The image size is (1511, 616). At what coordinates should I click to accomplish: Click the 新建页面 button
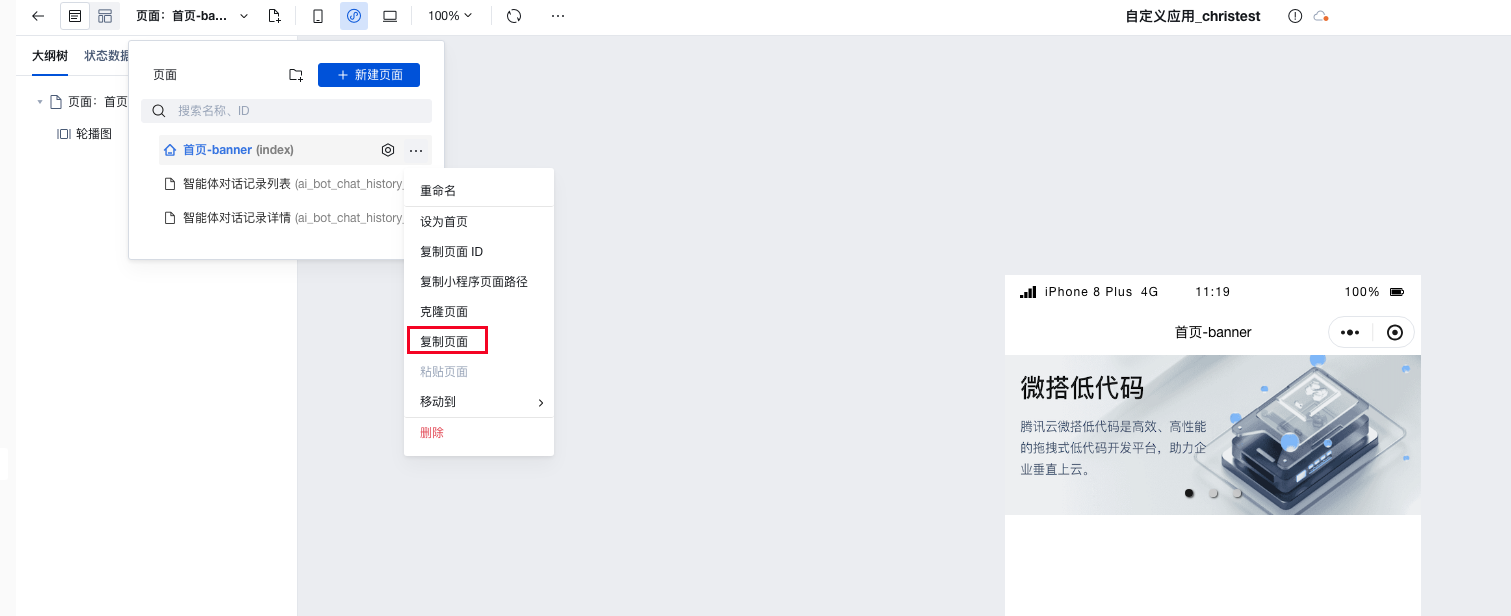(369, 75)
